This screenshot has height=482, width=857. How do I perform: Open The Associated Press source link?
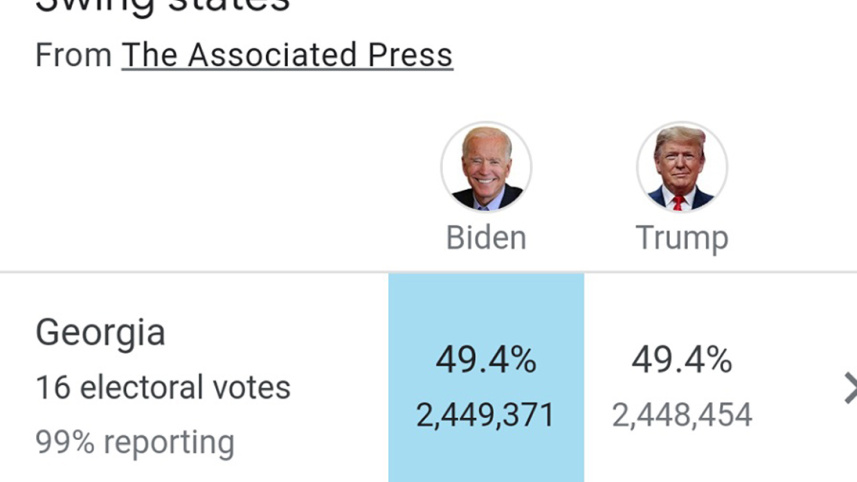287,55
